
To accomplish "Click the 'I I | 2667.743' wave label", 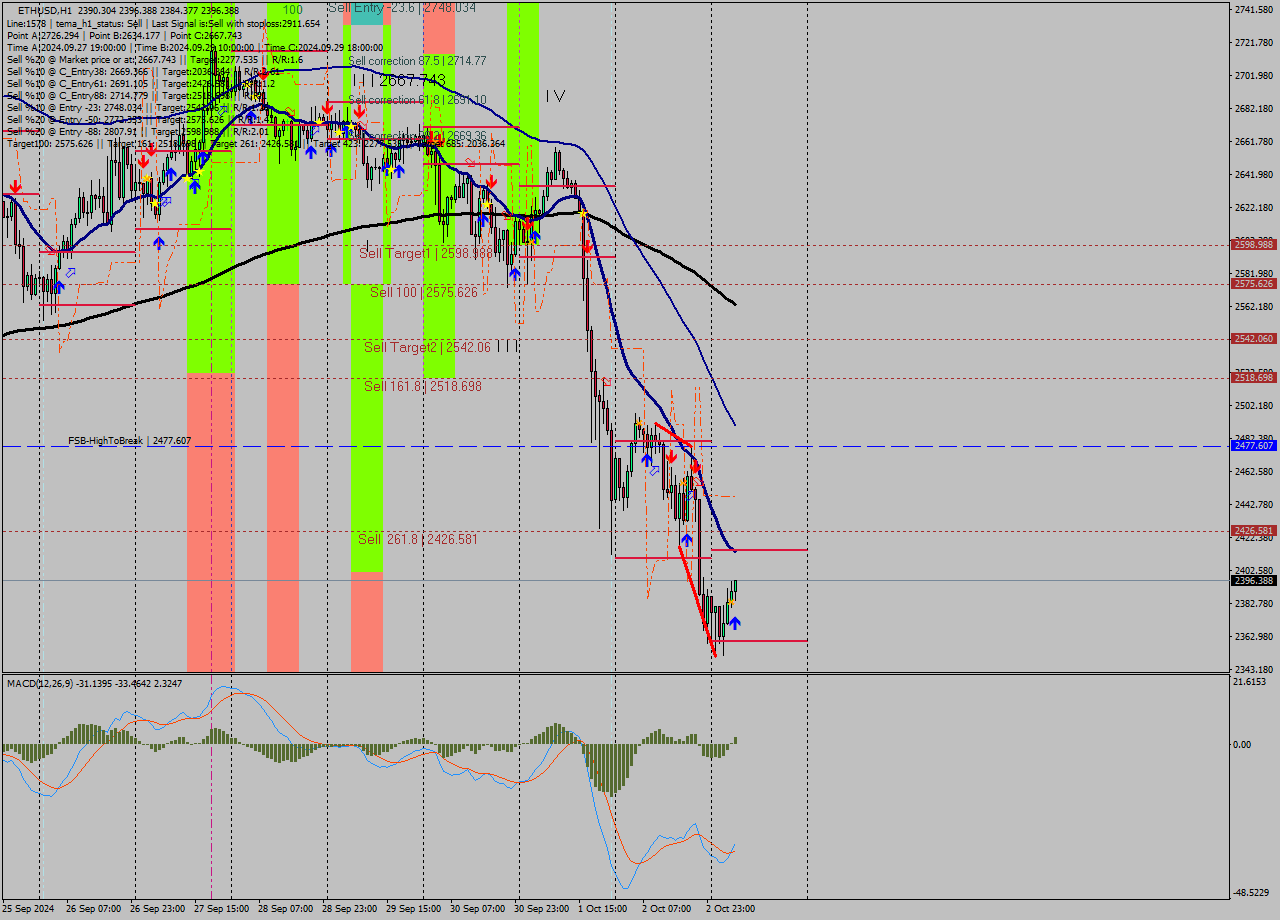I will [398, 80].
